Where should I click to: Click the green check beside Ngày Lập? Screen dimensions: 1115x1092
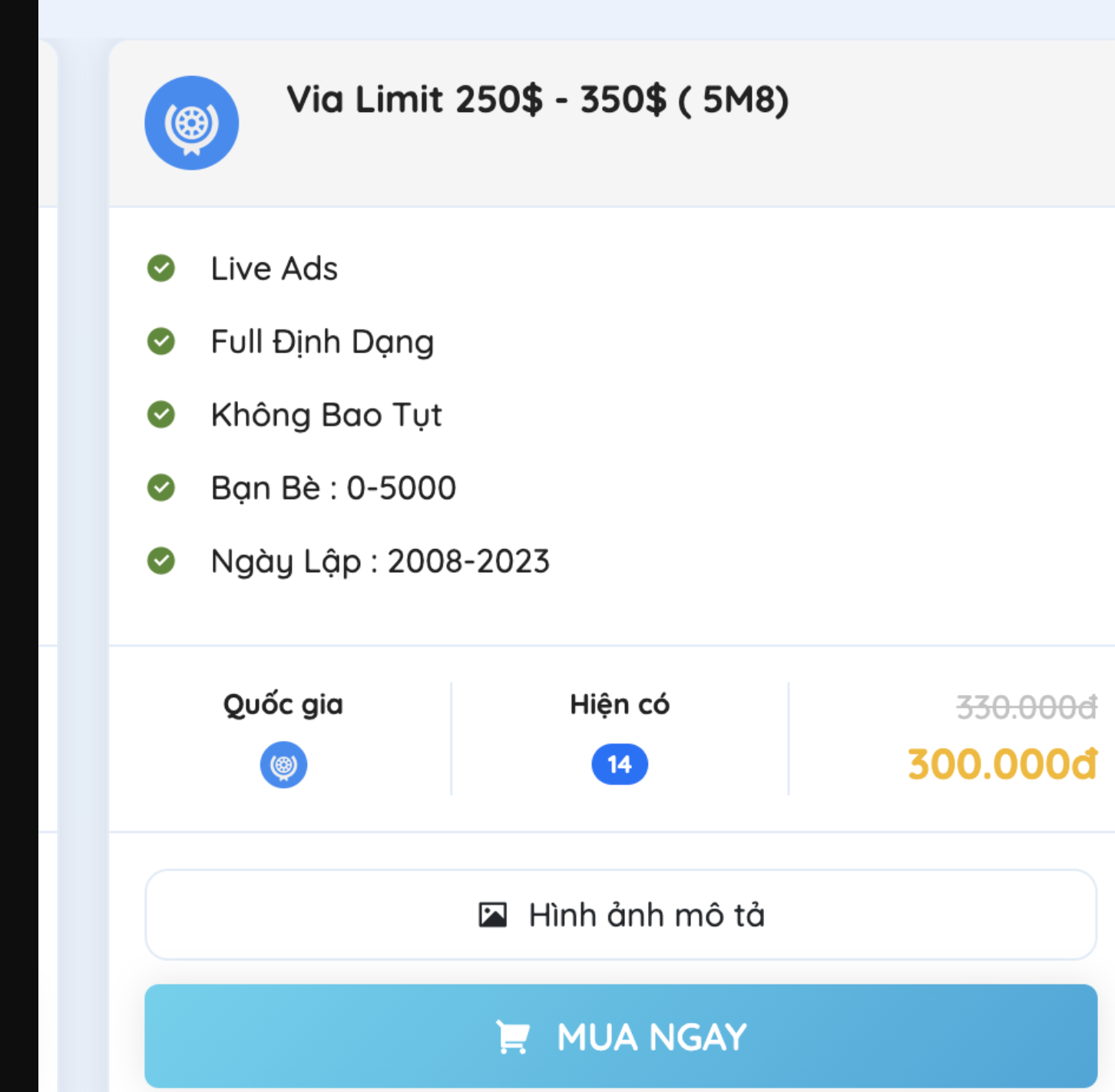161,561
